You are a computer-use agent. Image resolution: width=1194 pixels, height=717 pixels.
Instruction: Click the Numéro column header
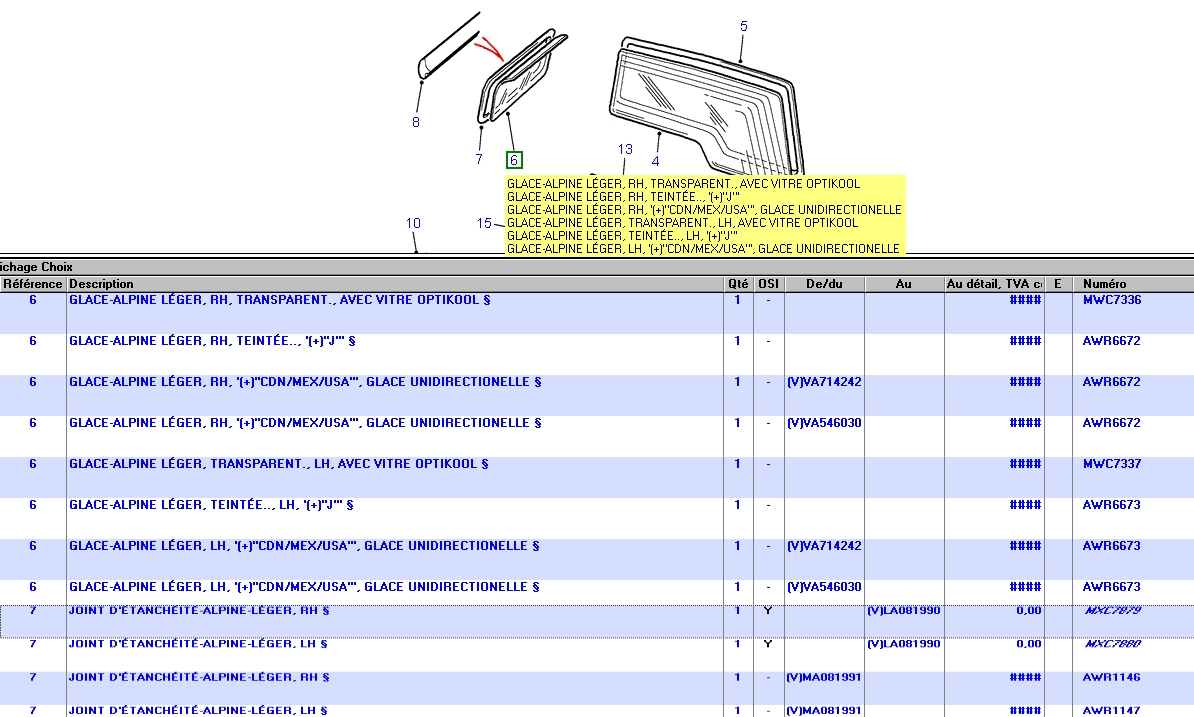1104,284
